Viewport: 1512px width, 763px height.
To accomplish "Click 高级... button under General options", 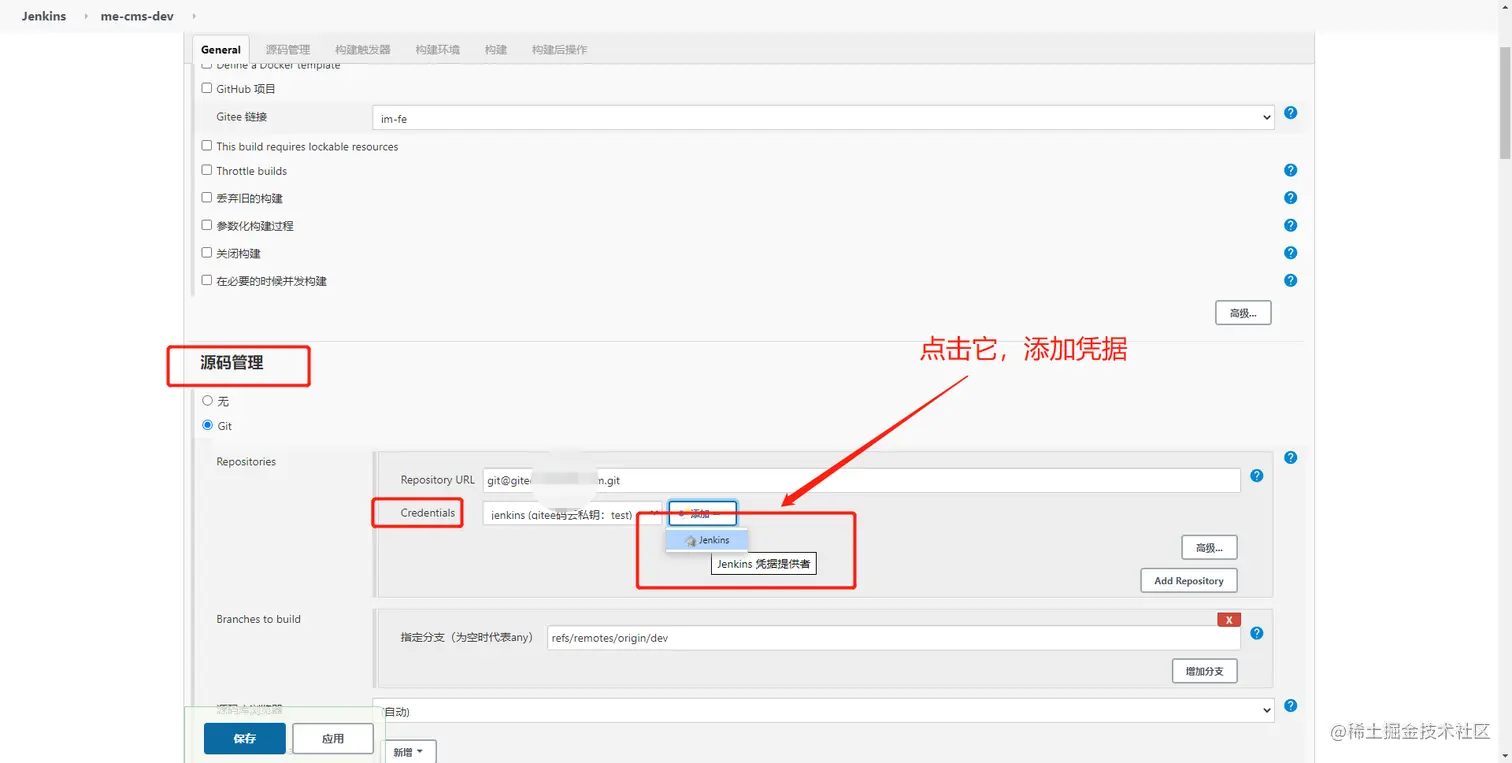I will (x=1243, y=313).
